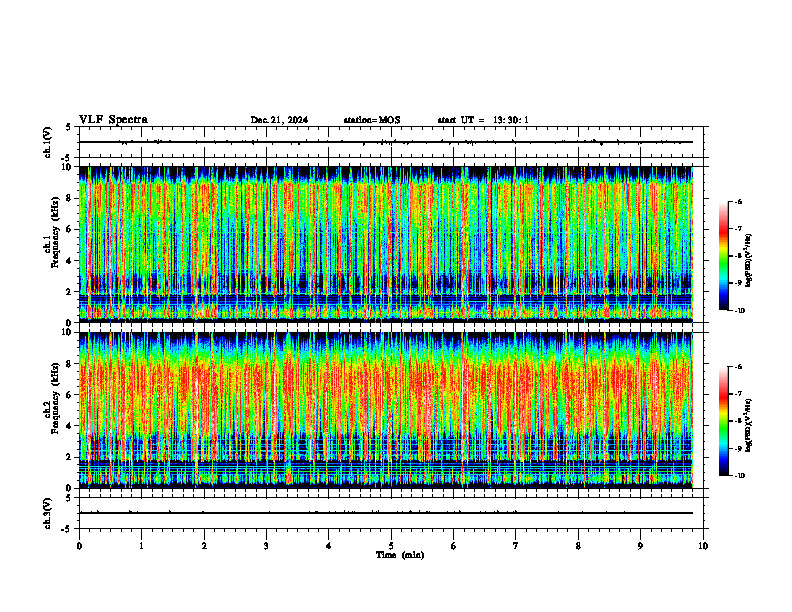The width and height of the screenshot is (792, 612).
Task: Click the ch.1 frequency tick label '6'
Action: click(x=70, y=229)
